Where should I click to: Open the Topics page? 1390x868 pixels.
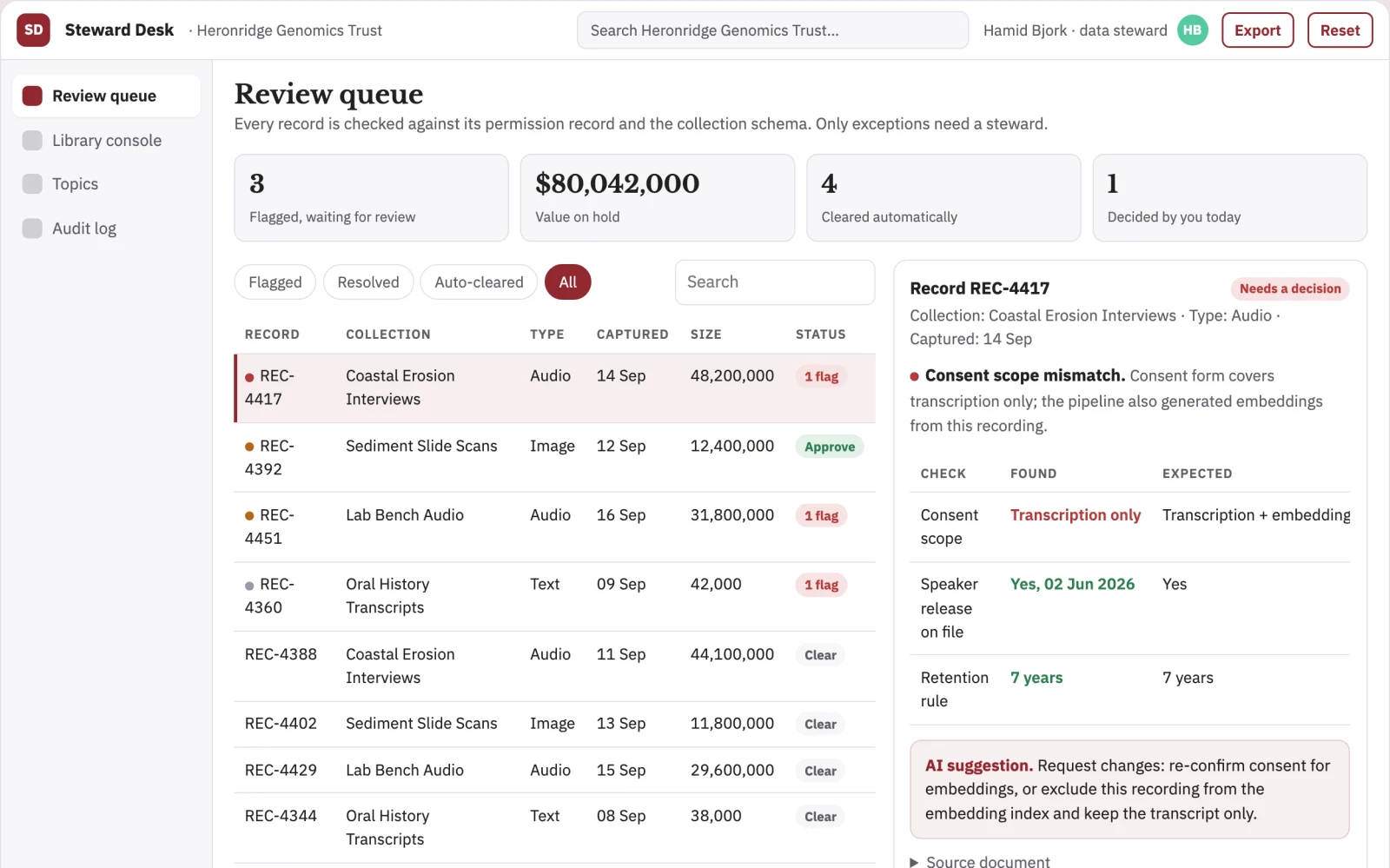(106, 183)
